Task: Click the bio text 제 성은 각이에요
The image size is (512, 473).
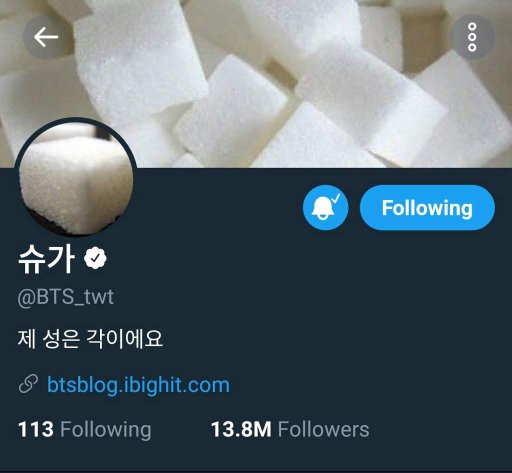Action: 90,339
